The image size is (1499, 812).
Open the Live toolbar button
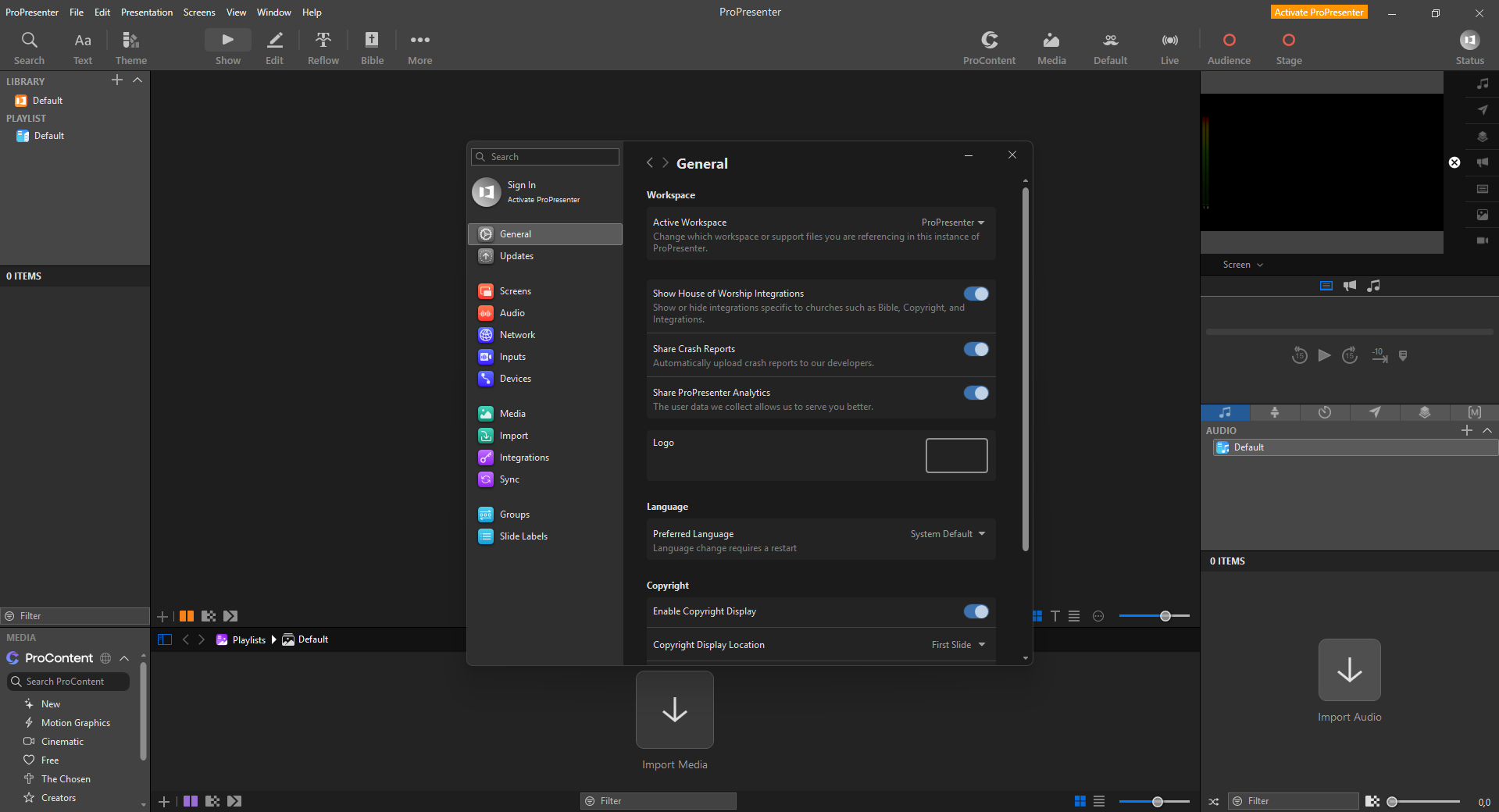(x=1169, y=48)
